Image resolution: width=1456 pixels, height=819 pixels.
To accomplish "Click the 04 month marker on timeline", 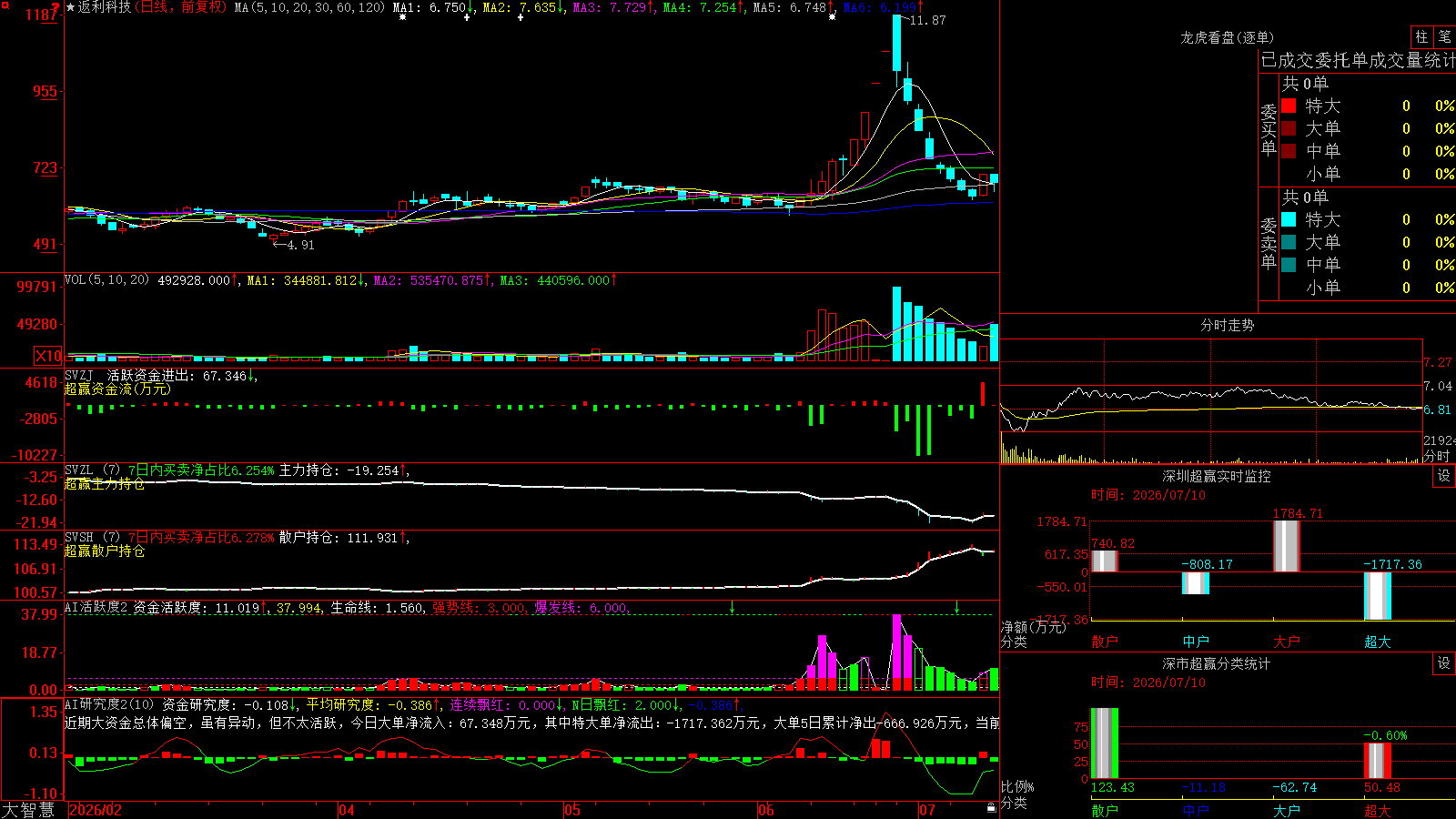I will point(347,810).
